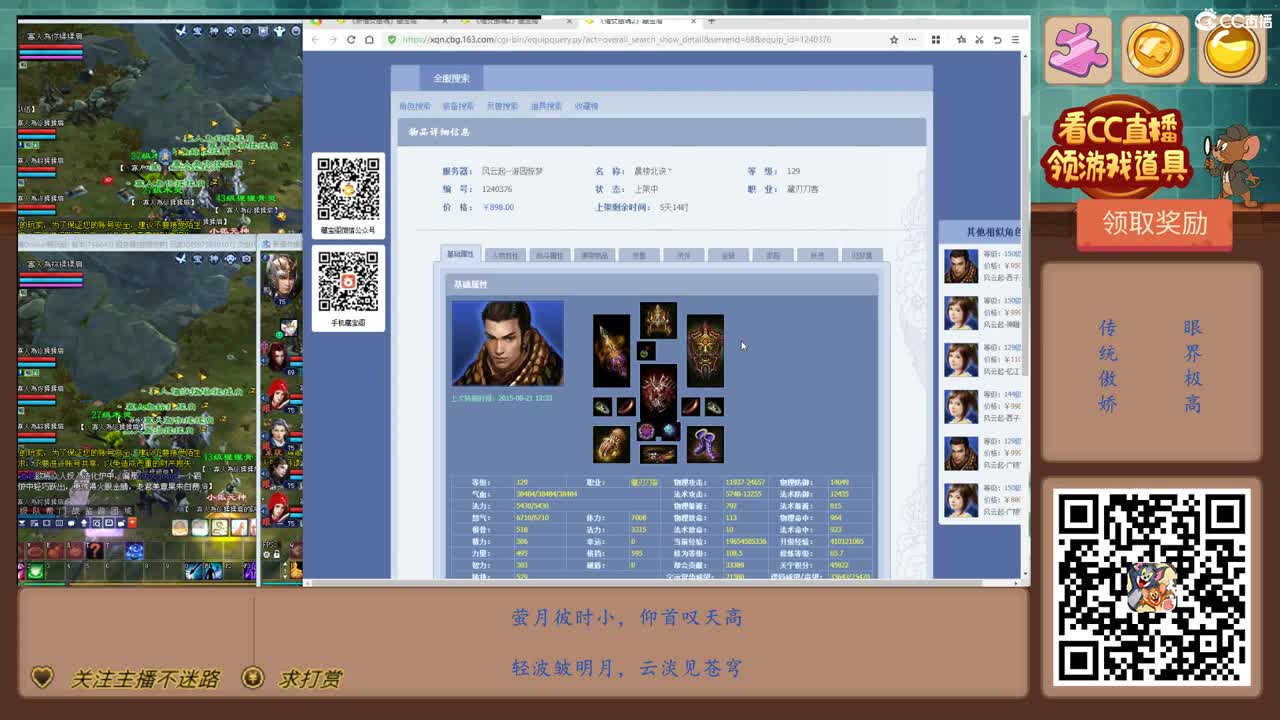Image resolution: width=1280 pixels, height=720 pixels.
Task: Click the pink puzzle piece icon
Action: [1078, 50]
